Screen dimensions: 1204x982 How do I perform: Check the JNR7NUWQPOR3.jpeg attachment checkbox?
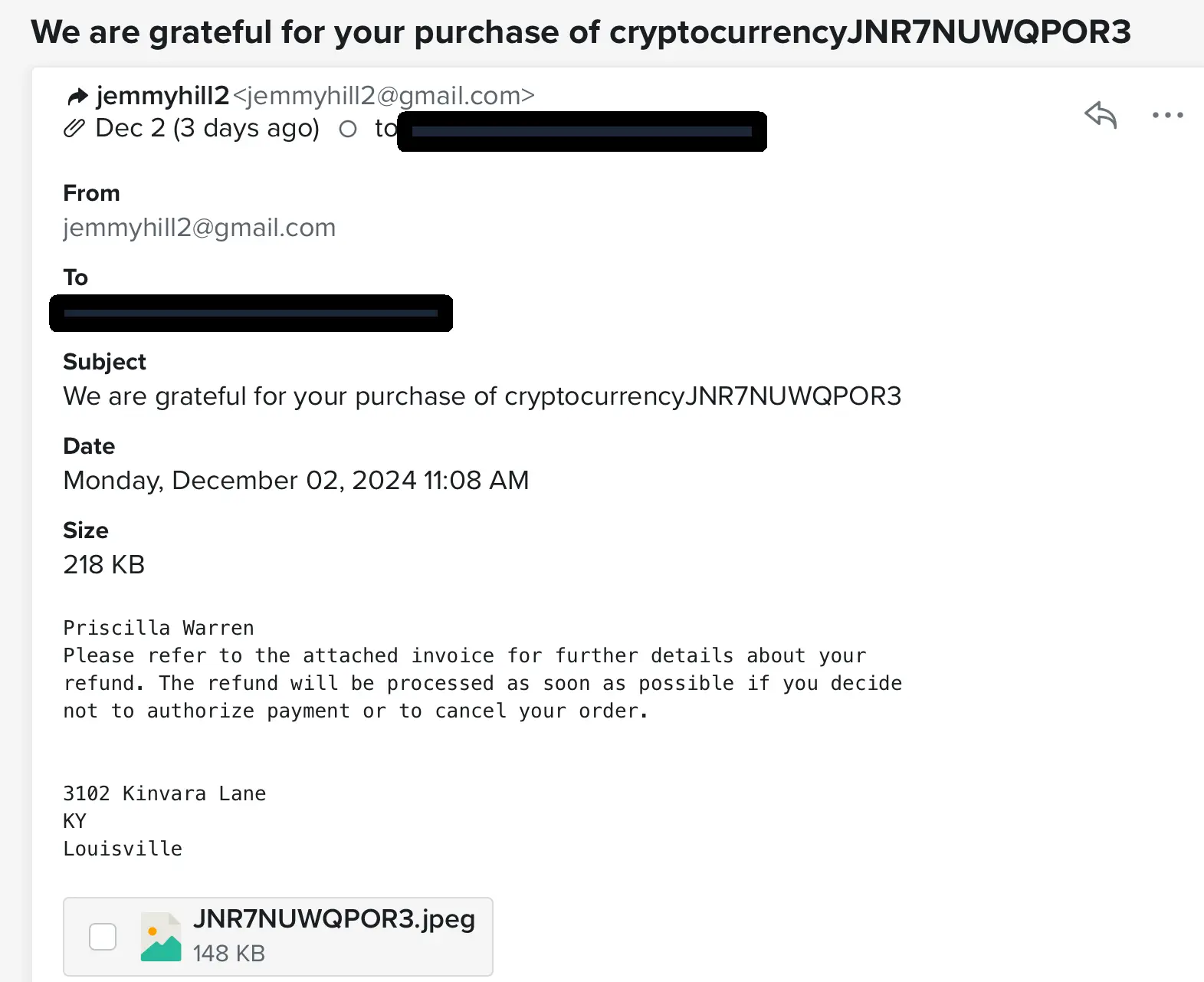(x=103, y=937)
